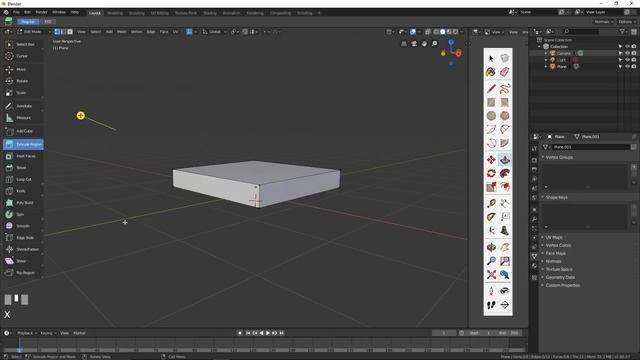Select the Select Box tool
Viewport: 640px width, 360px height.
23,44
